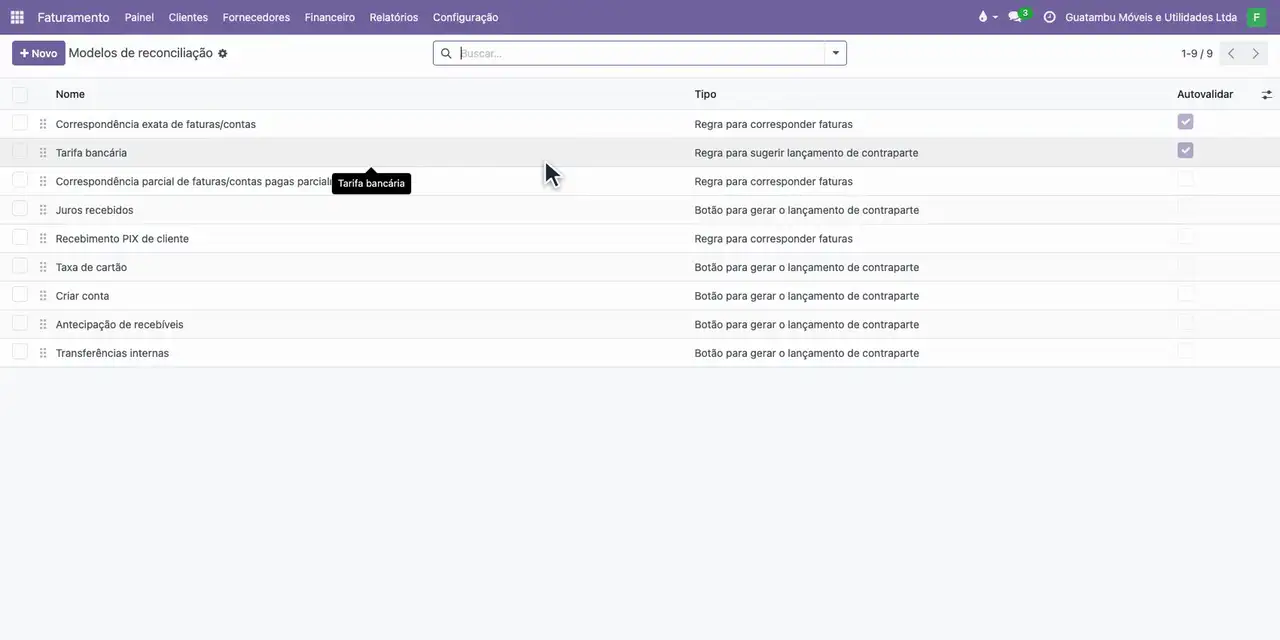The height and width of the screenshot is (640, 1280).
Task: Open the Taxa de cartão record
Action: click(x=91, y=267)
